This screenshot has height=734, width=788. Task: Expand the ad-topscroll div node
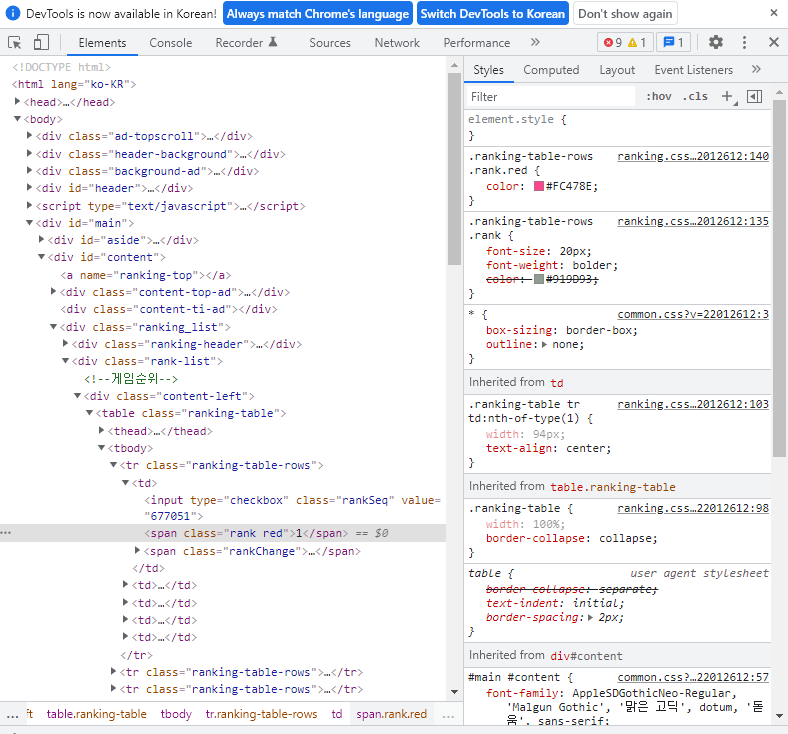(x=30, y=136)
